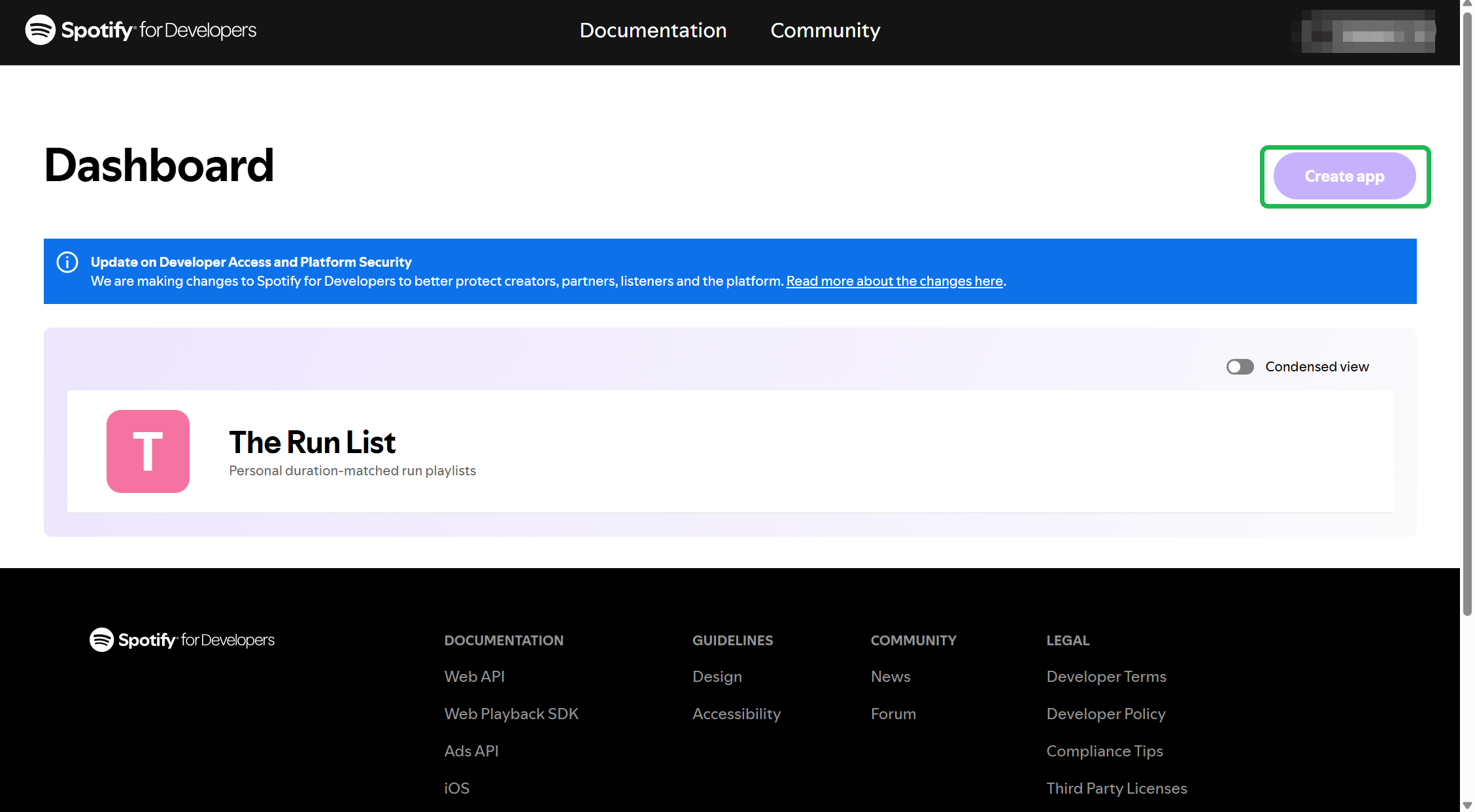Open the Documentation nav item
Viewport: 1475px width, 812px height.
pos(653,30)
